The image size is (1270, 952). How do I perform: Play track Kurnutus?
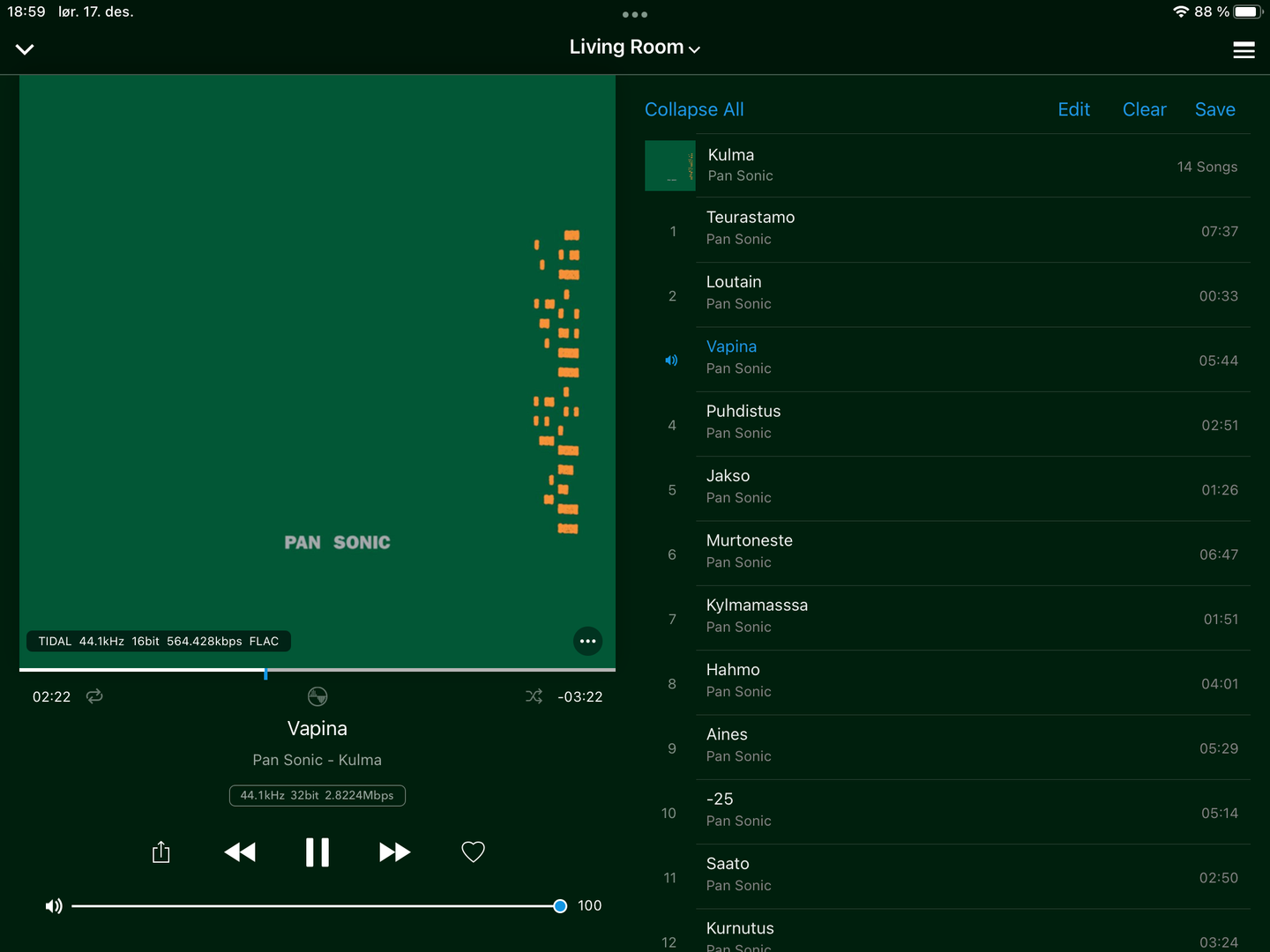(x=947, y=932)
